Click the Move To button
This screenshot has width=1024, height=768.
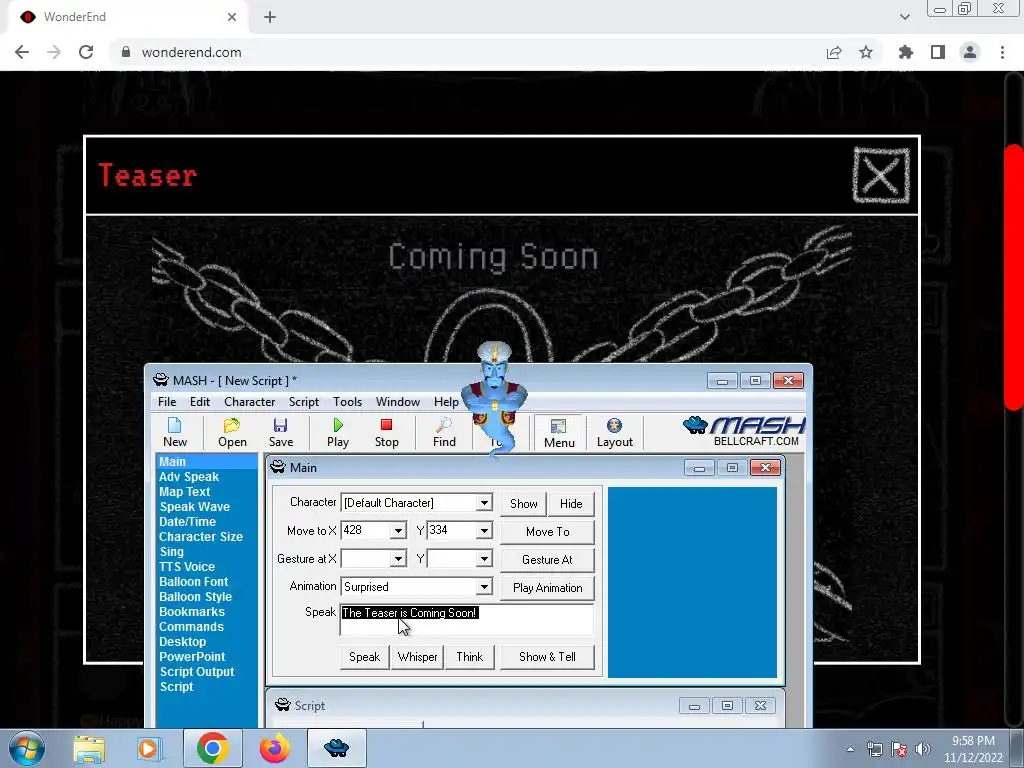tap(547, 532)
